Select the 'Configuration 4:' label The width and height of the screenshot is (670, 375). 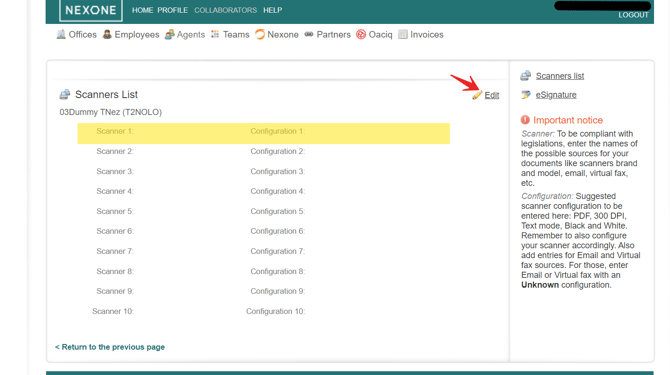pyautogui.click(x=277, y=191)
